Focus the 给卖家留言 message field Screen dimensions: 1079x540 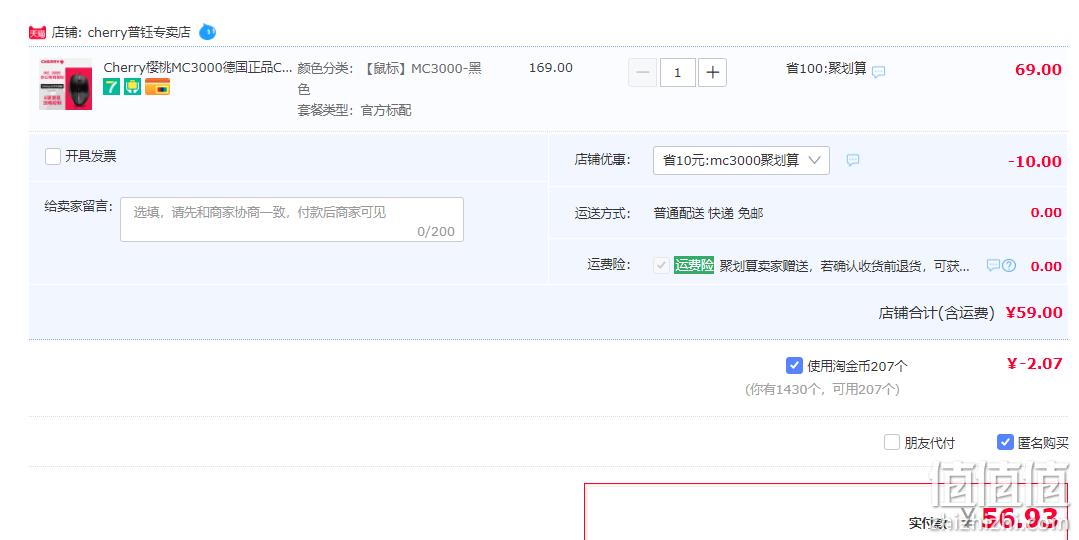(x=292, y=219)
